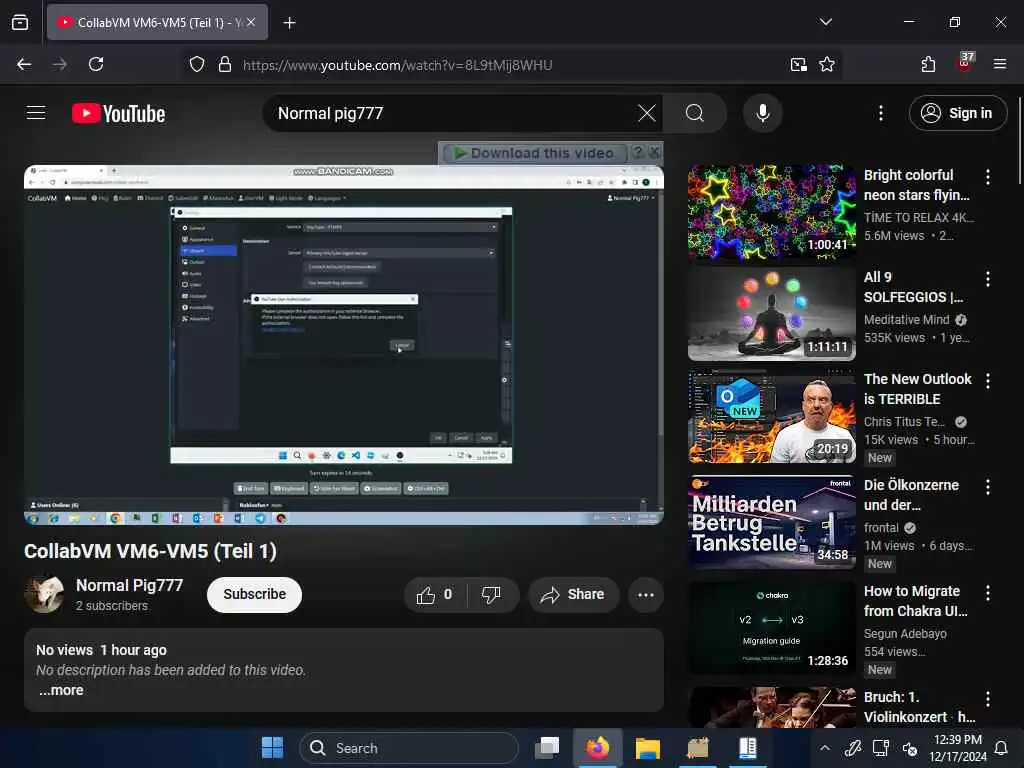
Task: Open options for Bright colorful neon video
Action: coord(987,176)
